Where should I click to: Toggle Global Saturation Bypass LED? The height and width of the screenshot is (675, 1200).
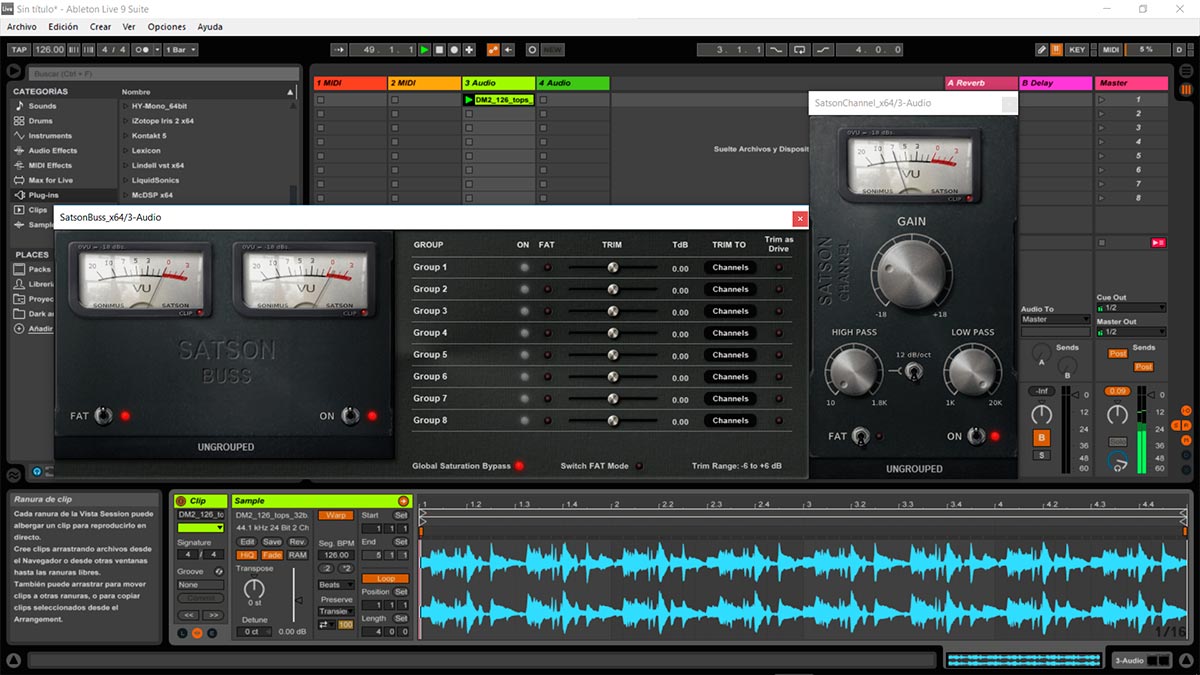tap(519, 466)
